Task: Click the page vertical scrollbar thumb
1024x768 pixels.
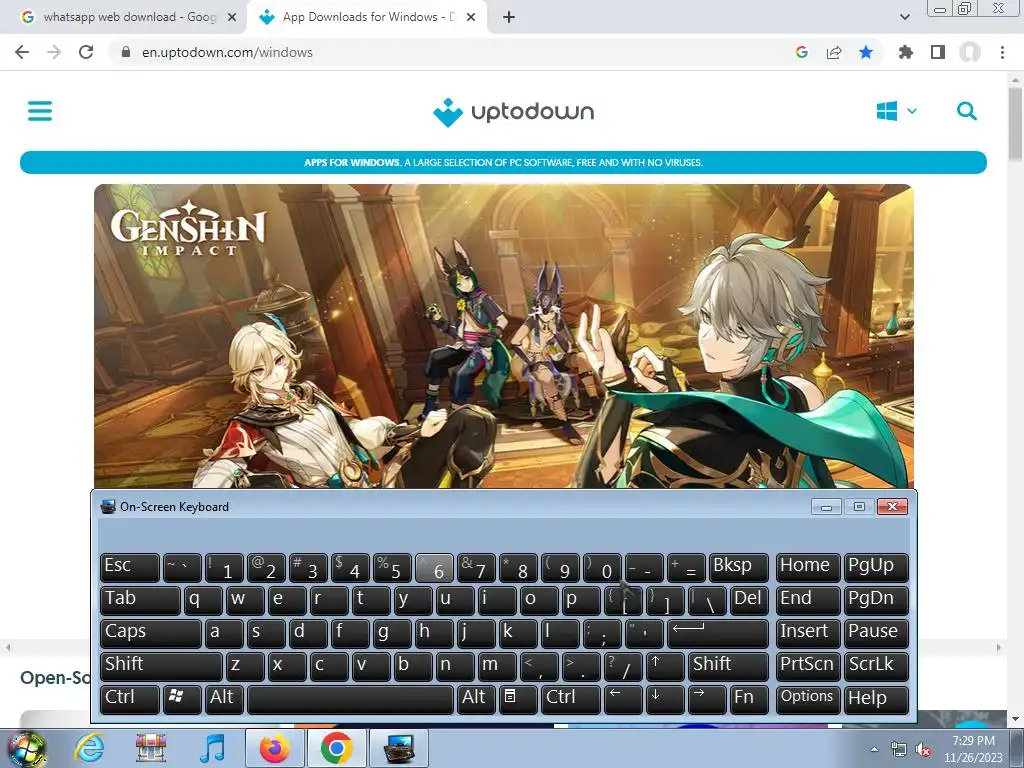Action: point(1015,124)
